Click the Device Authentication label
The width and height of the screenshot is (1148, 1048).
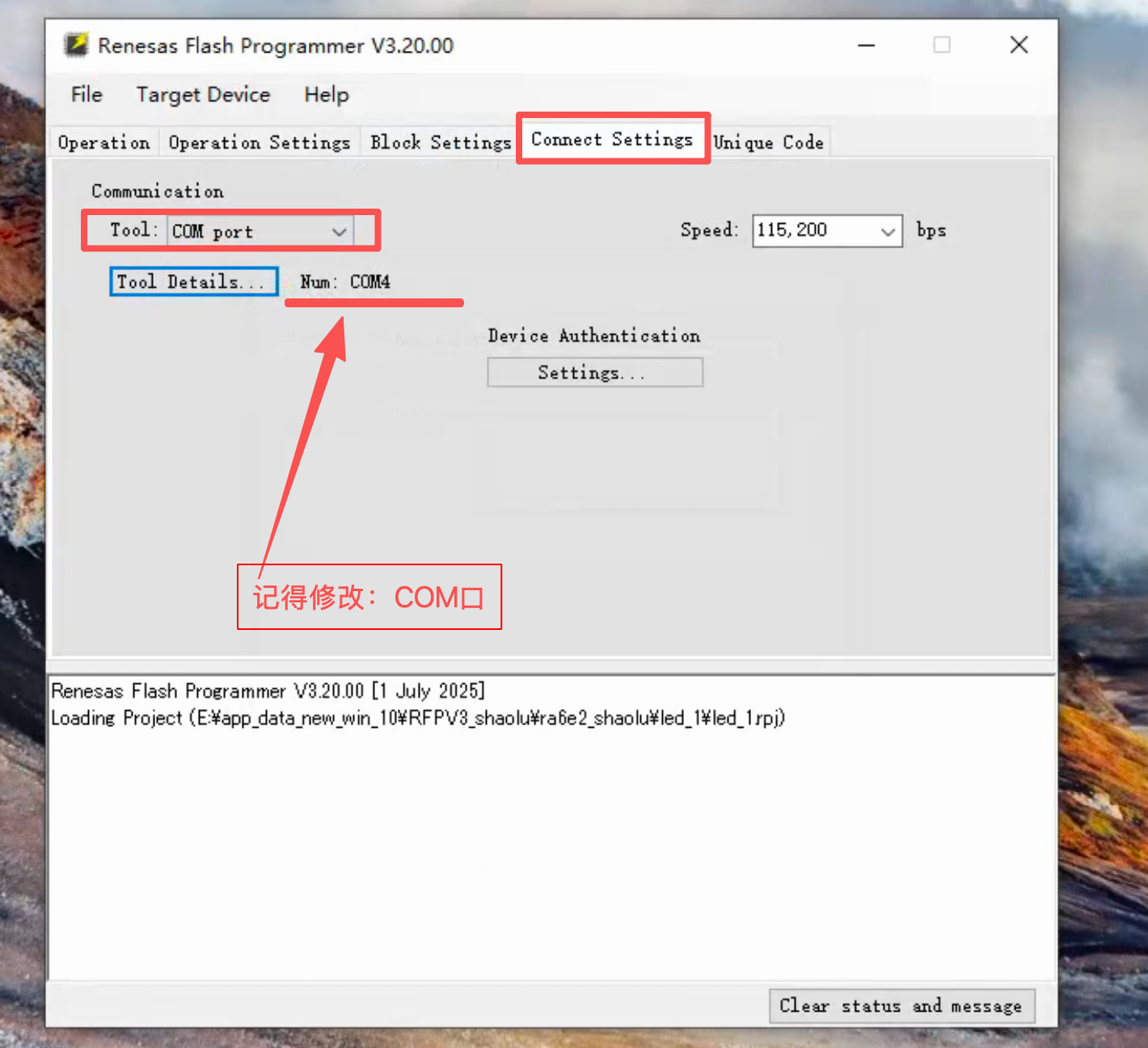(594, 336)
